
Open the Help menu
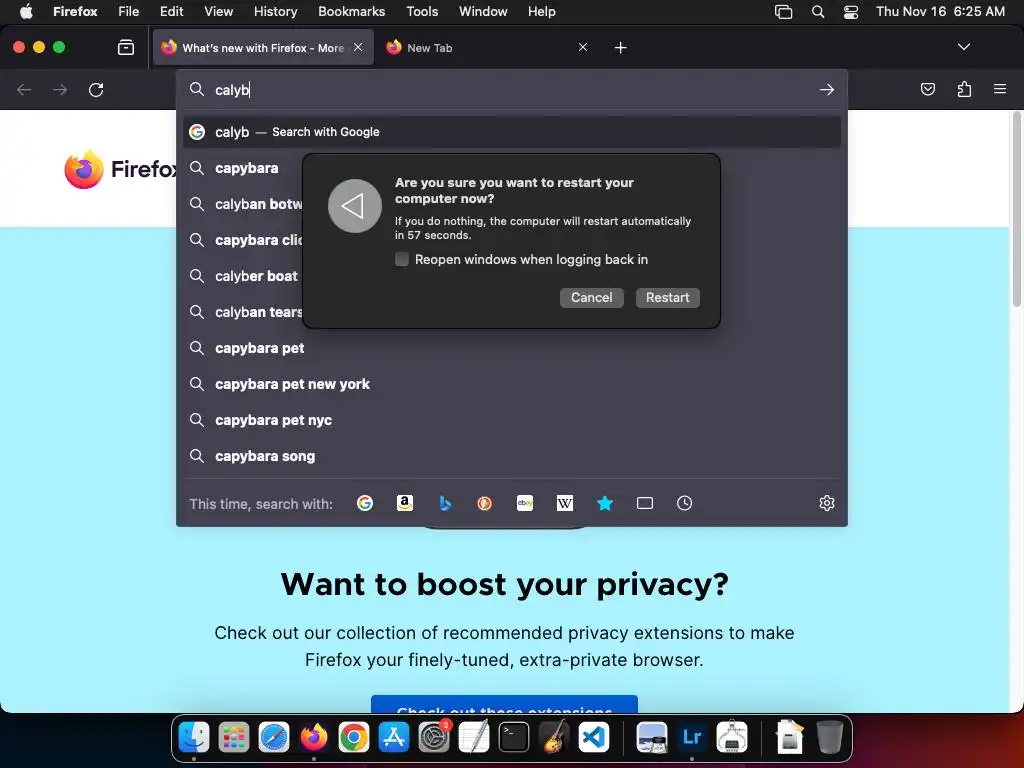coord(541,11)
